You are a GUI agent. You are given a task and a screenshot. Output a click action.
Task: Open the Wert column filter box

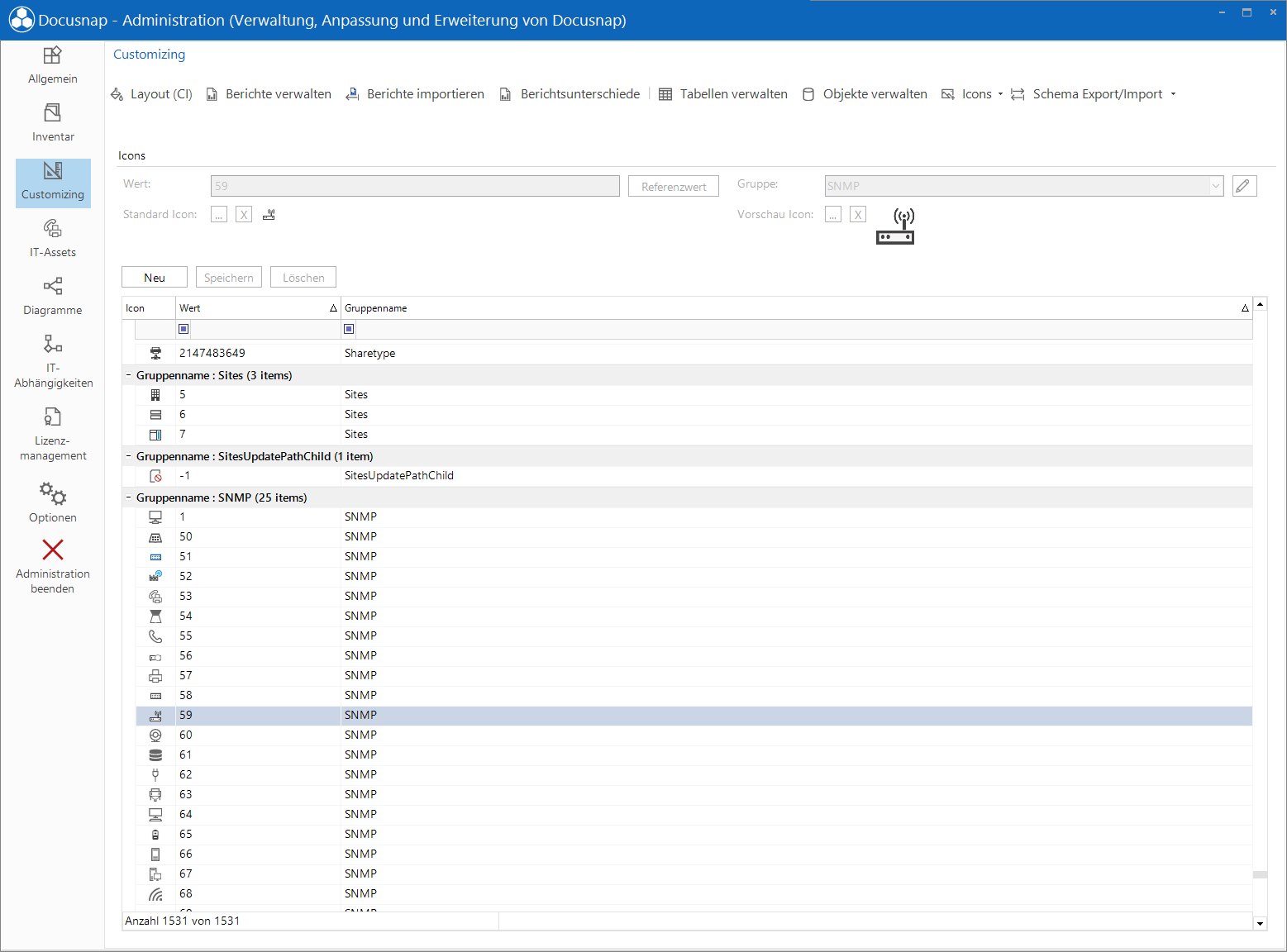(184, 329)
